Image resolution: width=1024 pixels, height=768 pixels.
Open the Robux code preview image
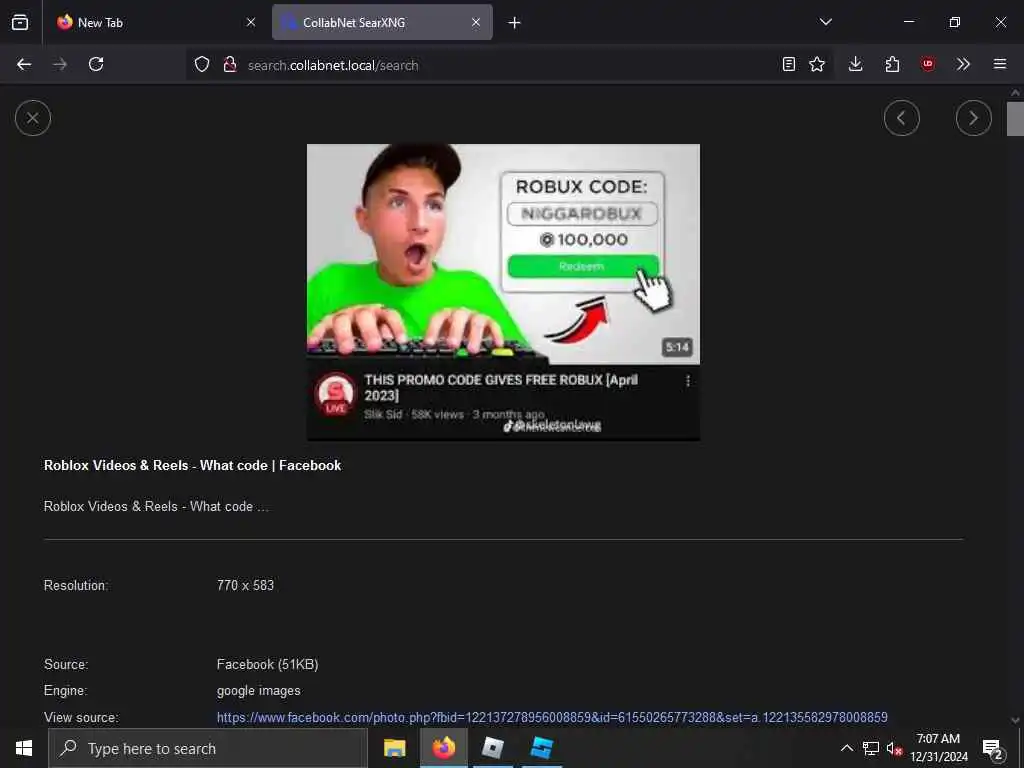pos(504,293)
